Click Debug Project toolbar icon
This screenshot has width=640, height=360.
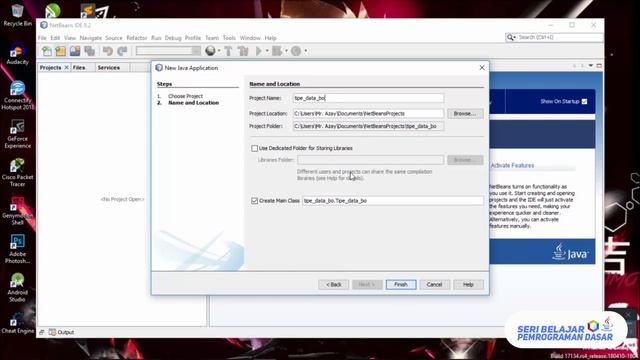click(277, 51)
